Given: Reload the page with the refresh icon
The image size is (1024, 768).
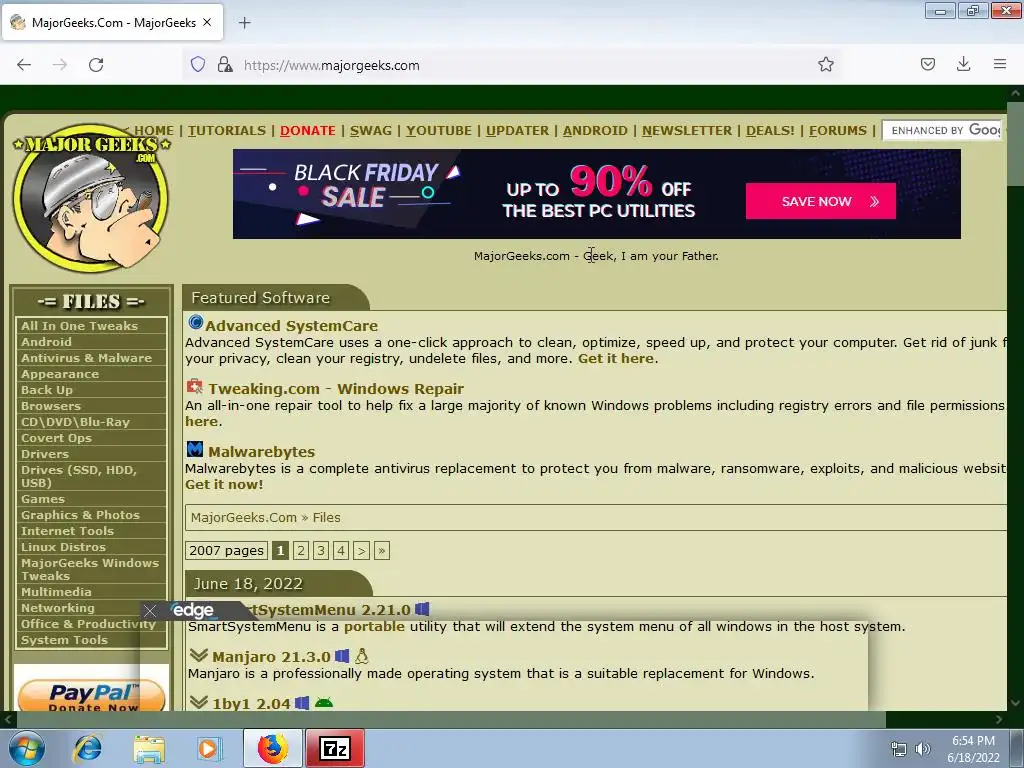Looking at the screenshot, I should tap(96, 65).
